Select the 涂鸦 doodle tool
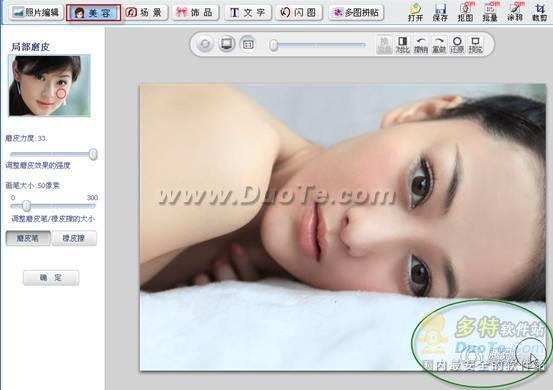 [x=515, y=12]
